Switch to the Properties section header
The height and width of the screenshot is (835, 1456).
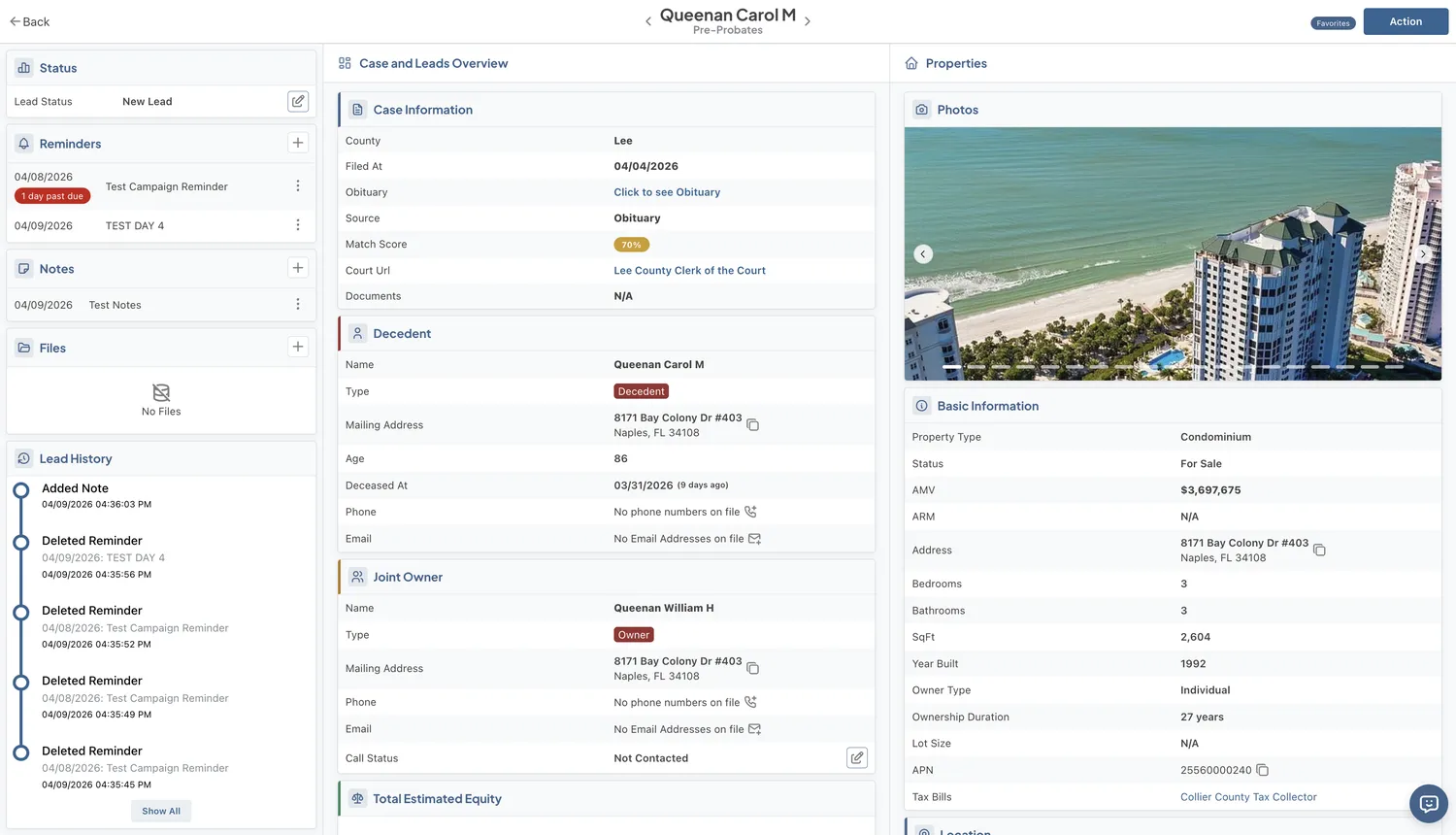(x=955, y=62)
